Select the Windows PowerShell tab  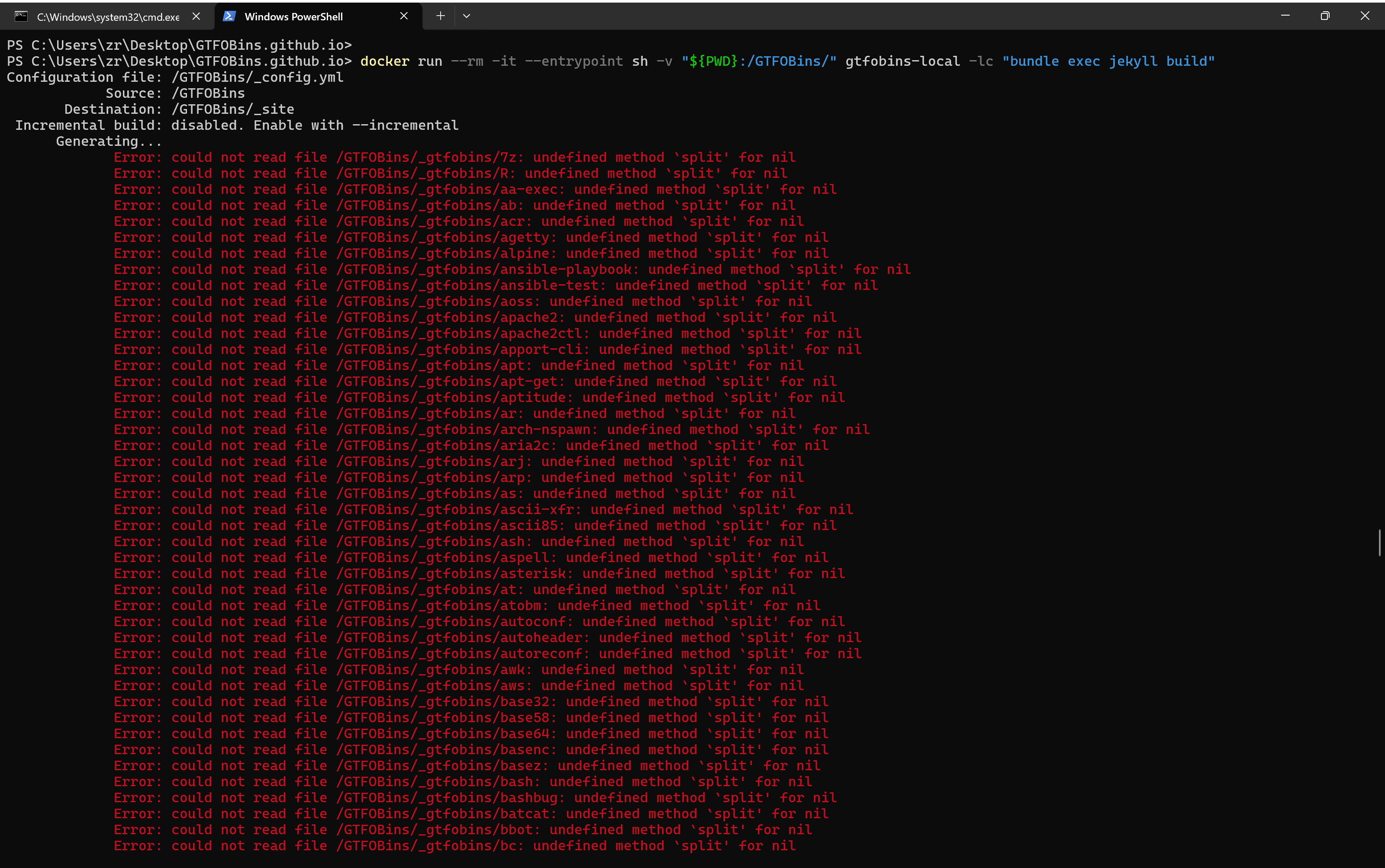click(293, 16)
